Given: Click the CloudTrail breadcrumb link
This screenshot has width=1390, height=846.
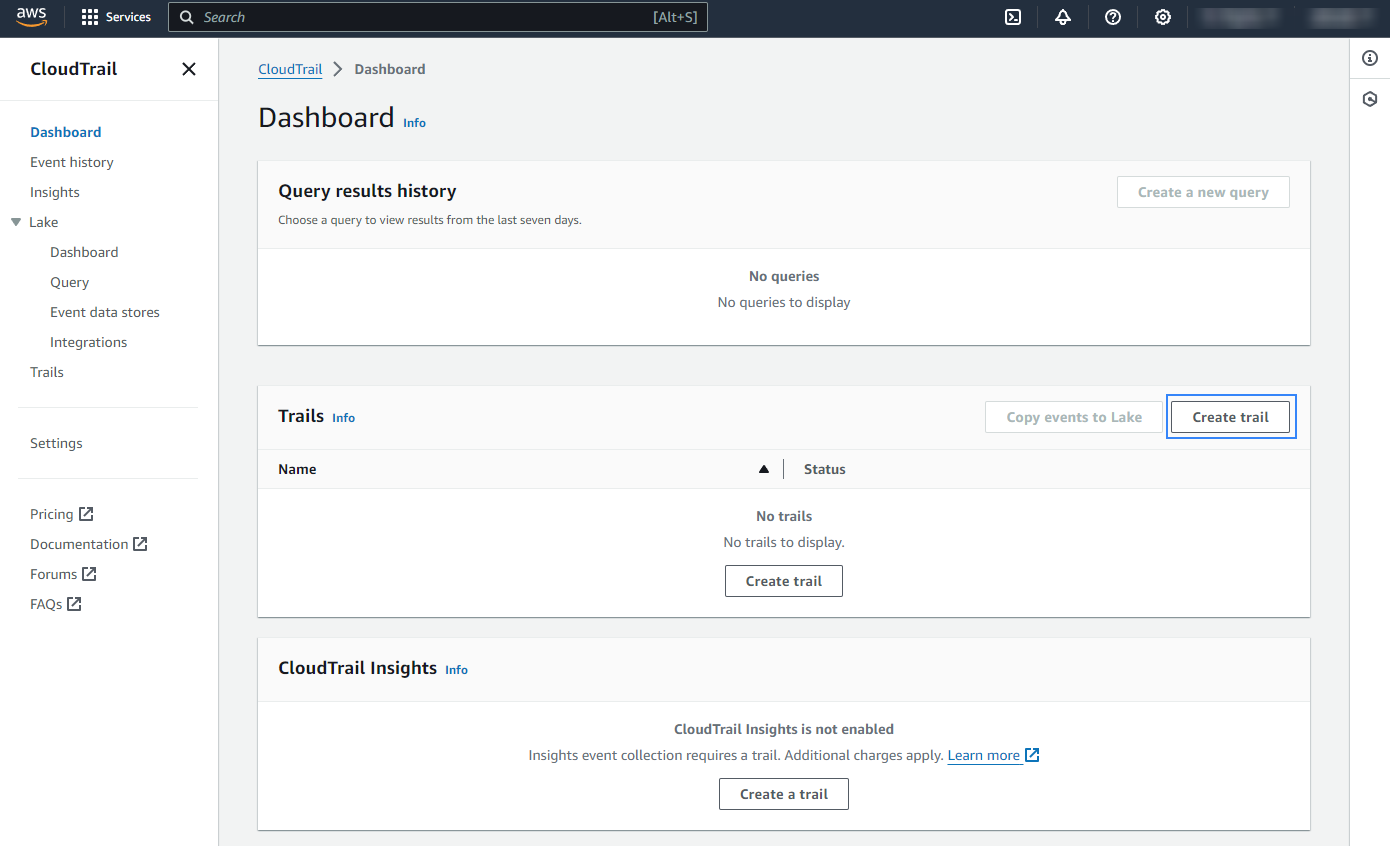Looking at the screenshot, I should point(290,69).
